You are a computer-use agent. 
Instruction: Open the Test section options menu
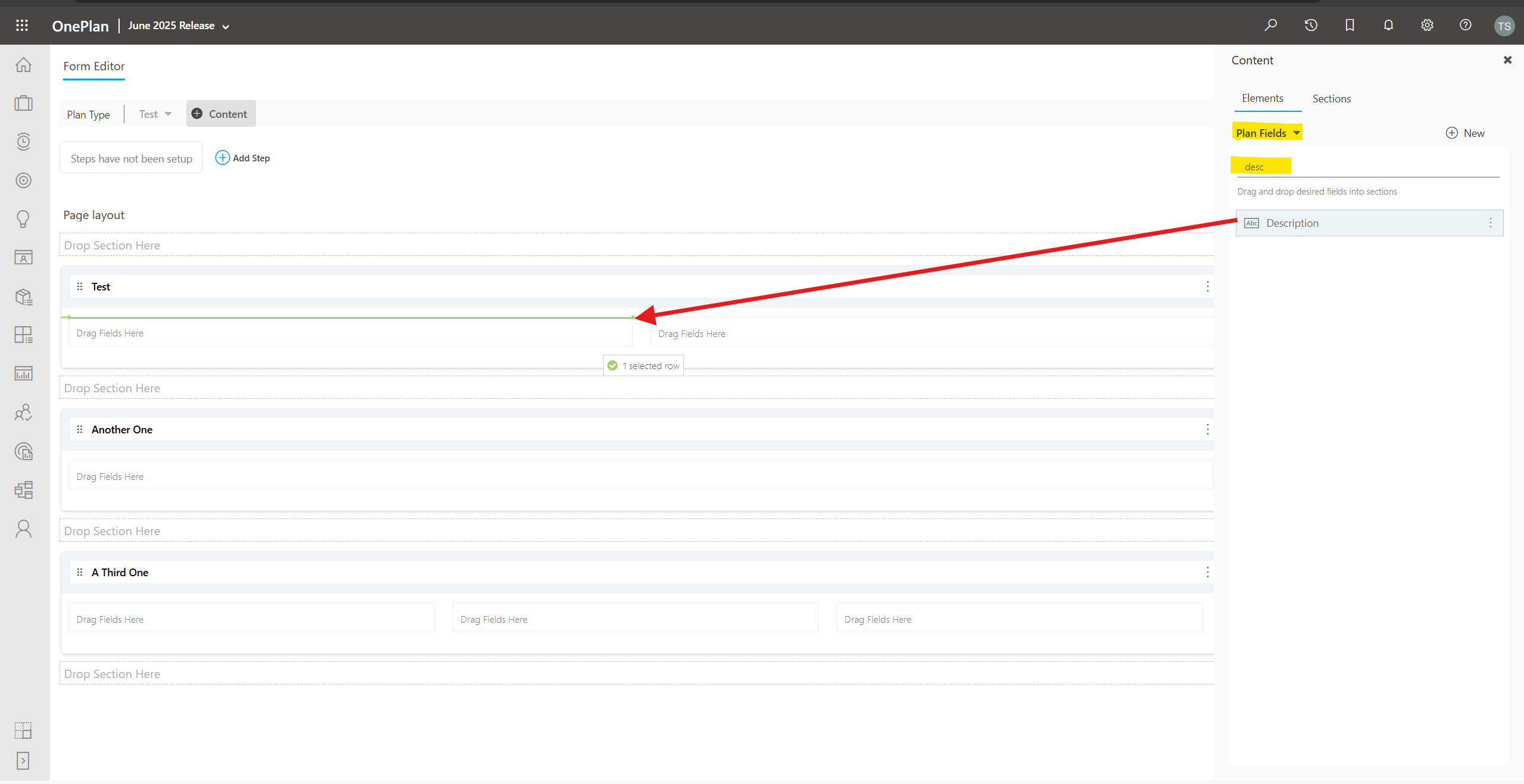[x=1207, y=286]
